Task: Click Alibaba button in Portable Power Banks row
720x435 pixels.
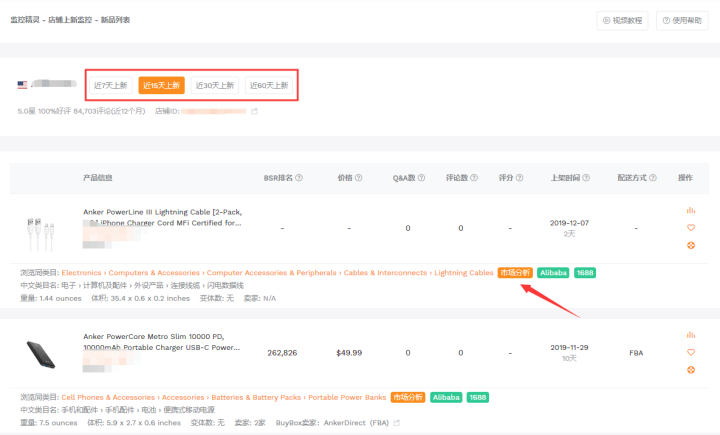Action: pyautogui.click(x=446, y=397)
